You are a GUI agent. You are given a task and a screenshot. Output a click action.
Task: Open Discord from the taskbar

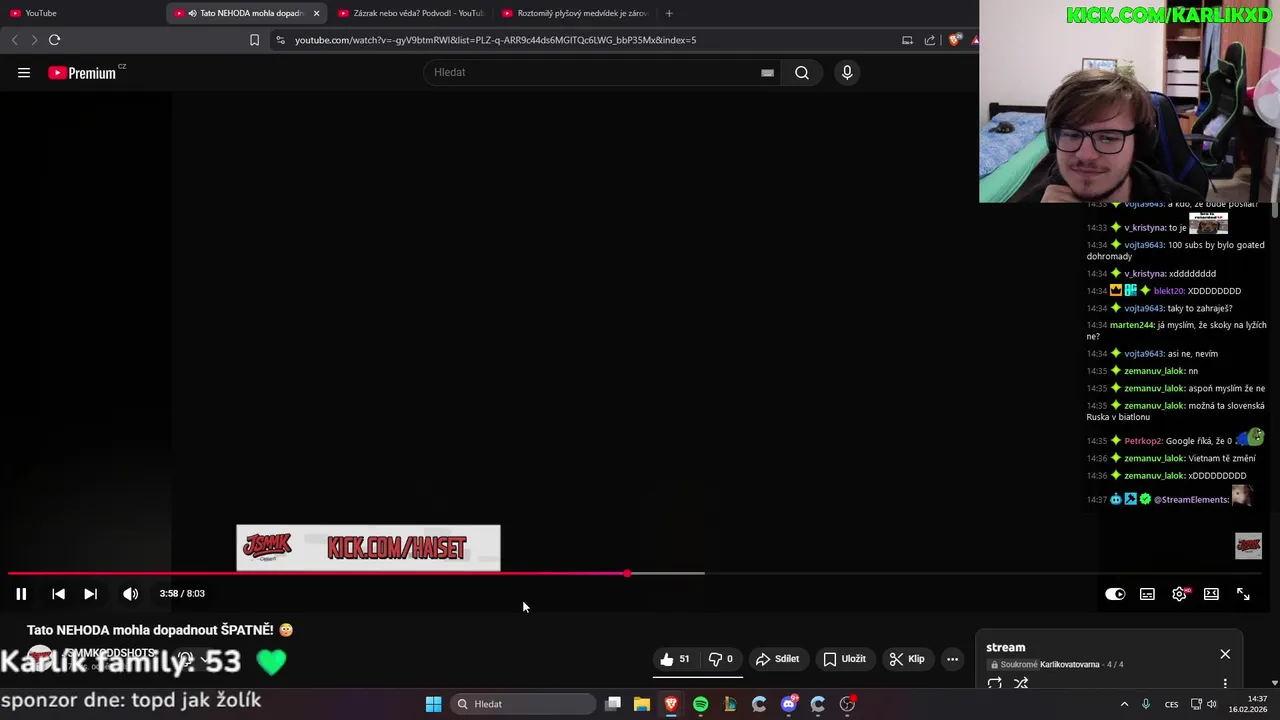point(789,704)
